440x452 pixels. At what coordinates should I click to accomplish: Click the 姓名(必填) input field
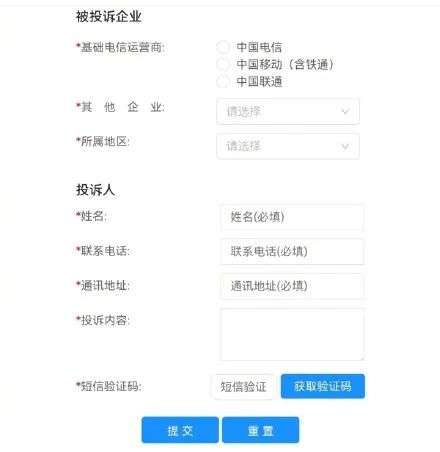pos(292,217)
